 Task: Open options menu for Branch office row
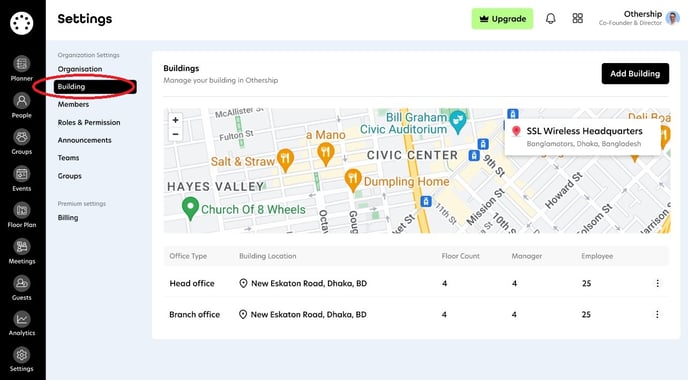coord(657,314)
